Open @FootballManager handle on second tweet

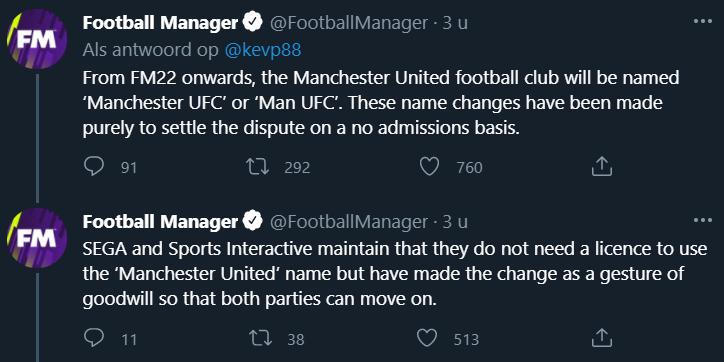pyautogui.click(x=349, y=222)
